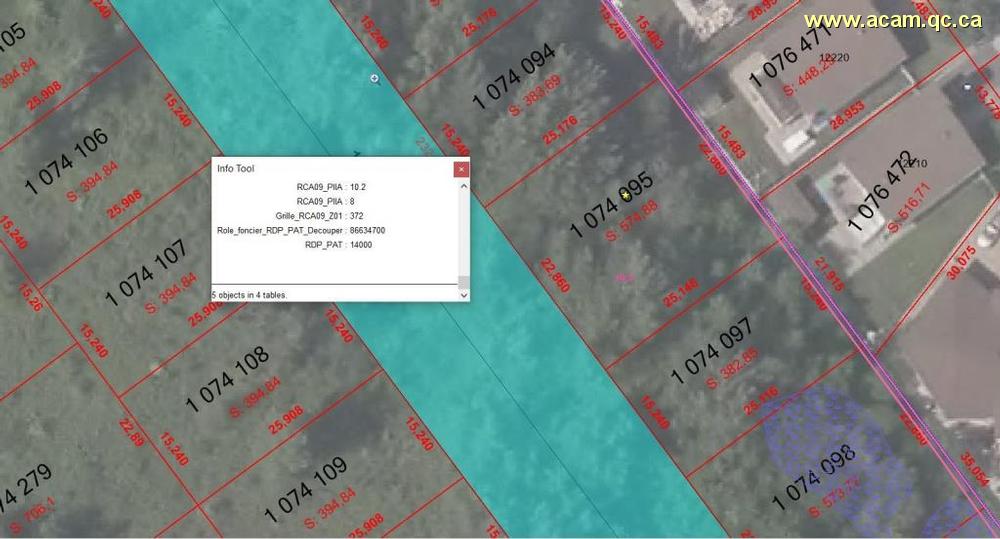Click the '5 objects in 4 tables' status text
Screen dimensions: 1000x539
(249, 295)
